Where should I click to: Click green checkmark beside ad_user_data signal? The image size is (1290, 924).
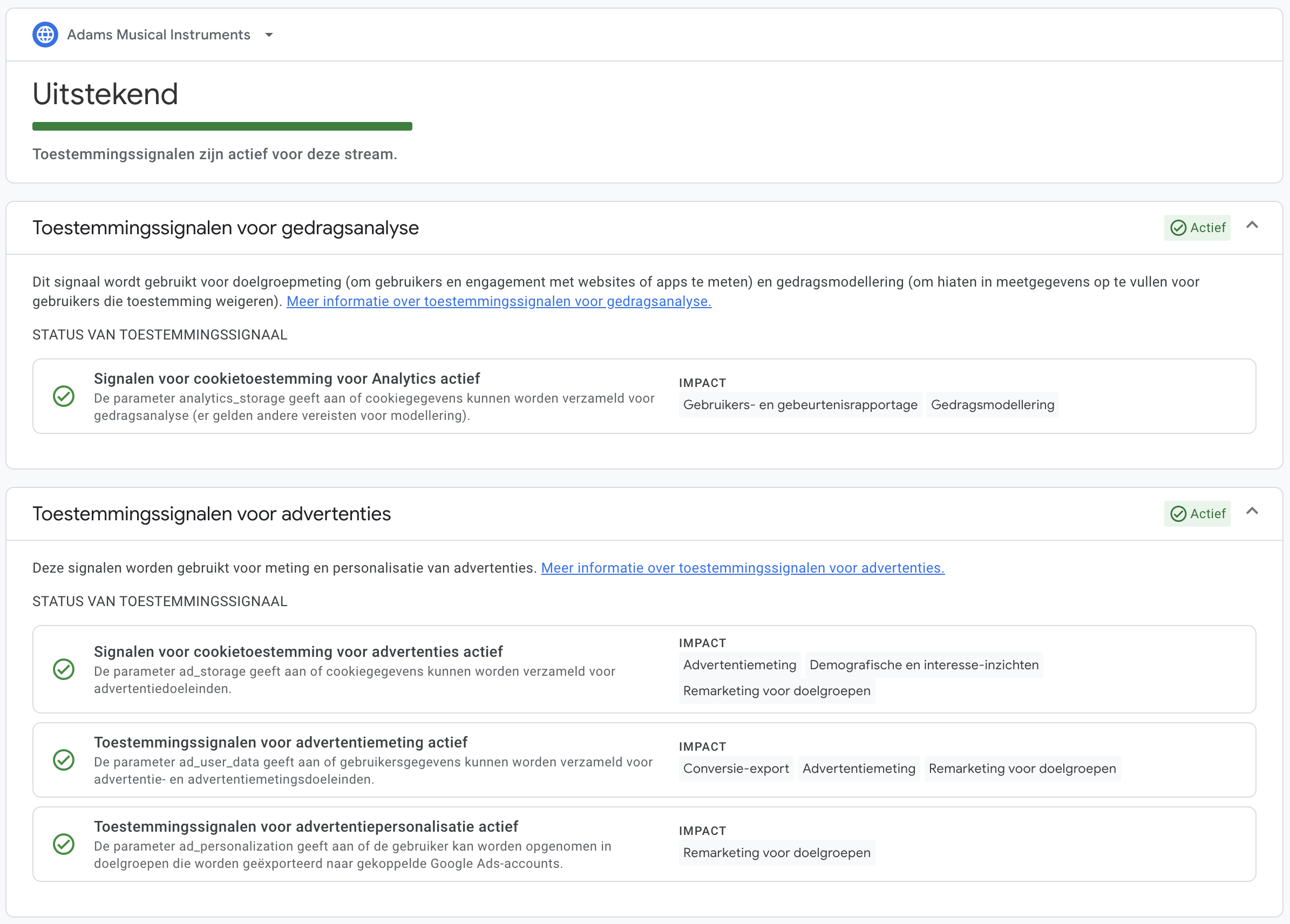[64, 760]
